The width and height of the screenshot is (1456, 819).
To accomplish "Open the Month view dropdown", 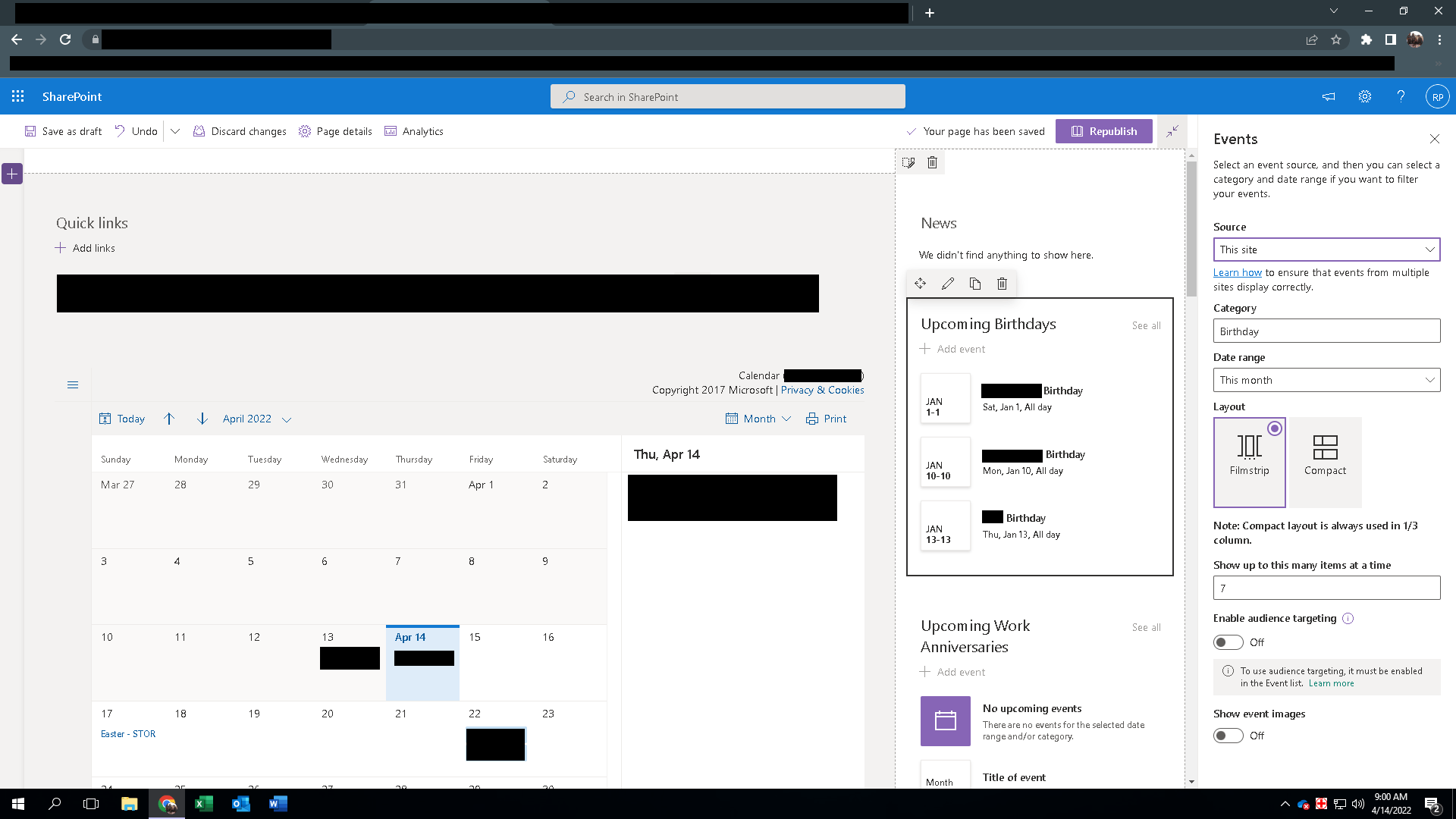I will point(758,419).
